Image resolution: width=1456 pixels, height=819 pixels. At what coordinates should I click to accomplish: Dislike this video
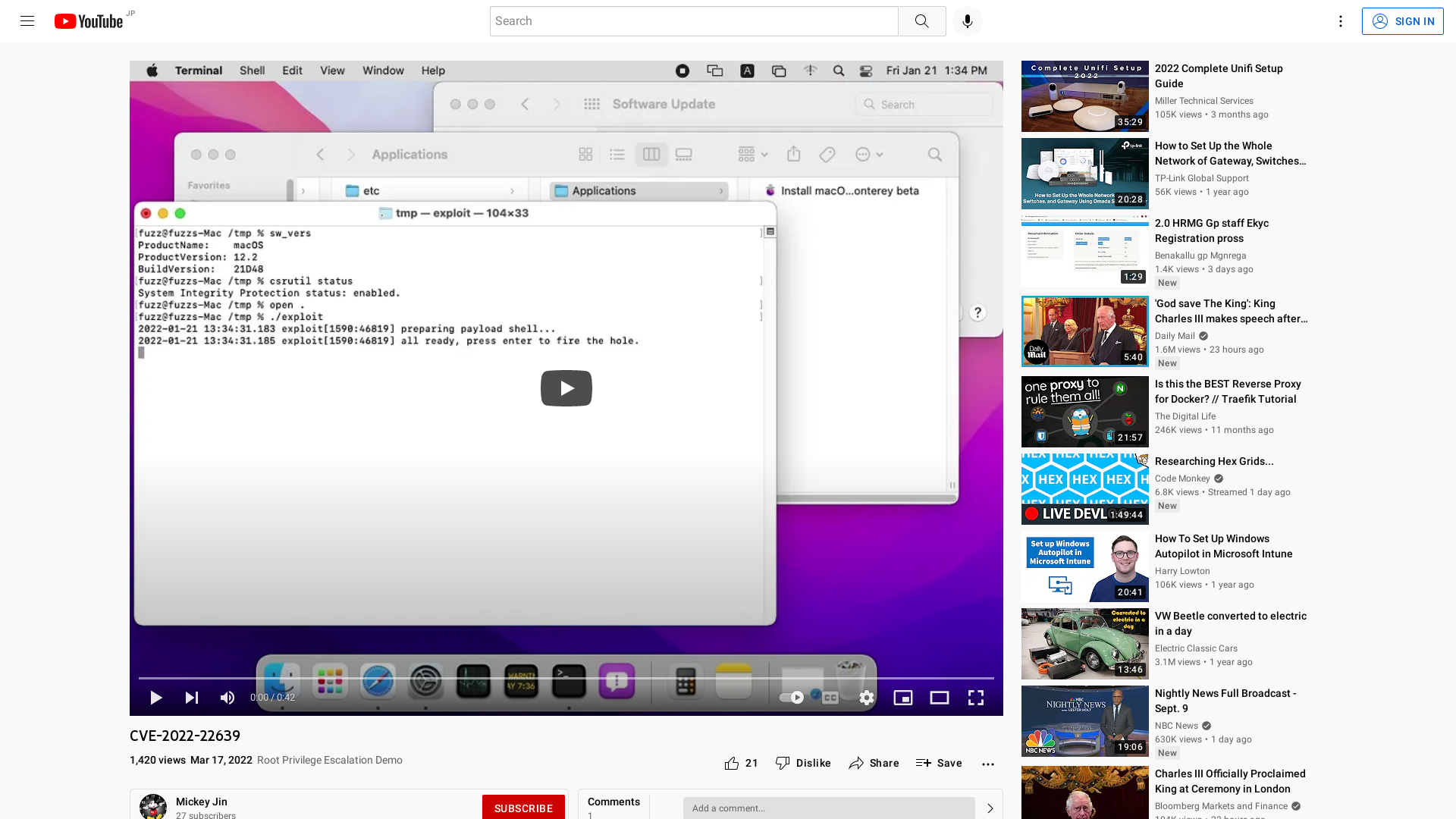pyautogui.click(x=803, y=764)
